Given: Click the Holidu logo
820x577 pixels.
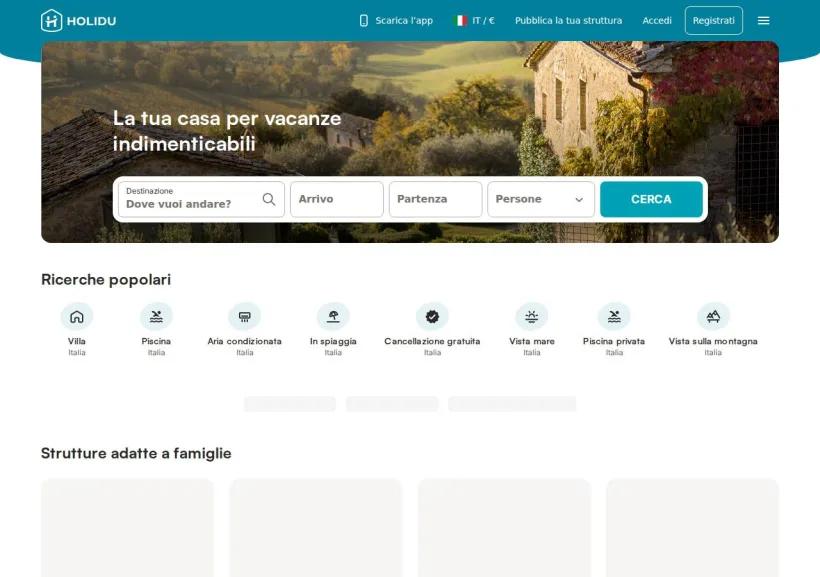Looking at the screenshot, I should click(x=78, y=21).
